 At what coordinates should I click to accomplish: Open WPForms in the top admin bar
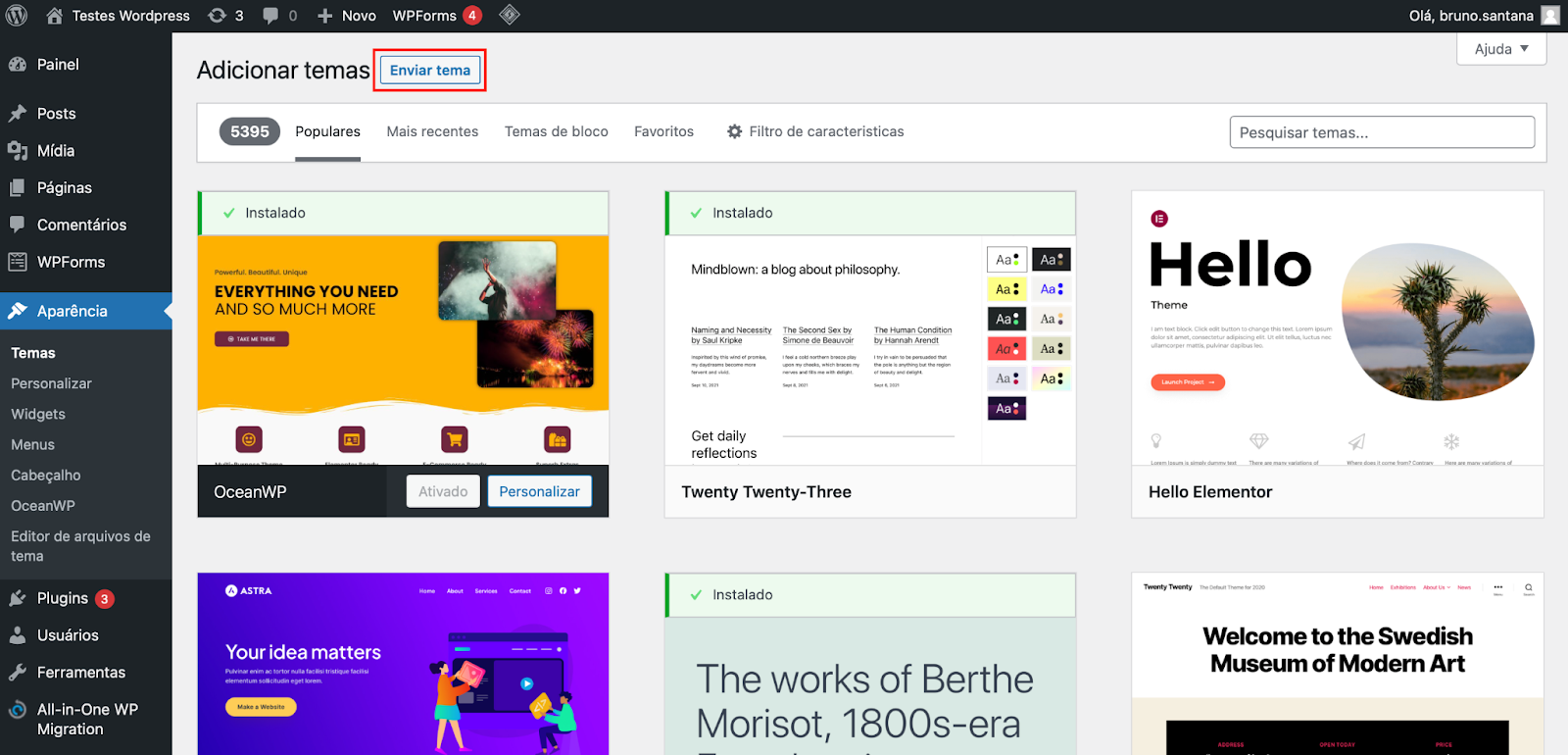424,16
